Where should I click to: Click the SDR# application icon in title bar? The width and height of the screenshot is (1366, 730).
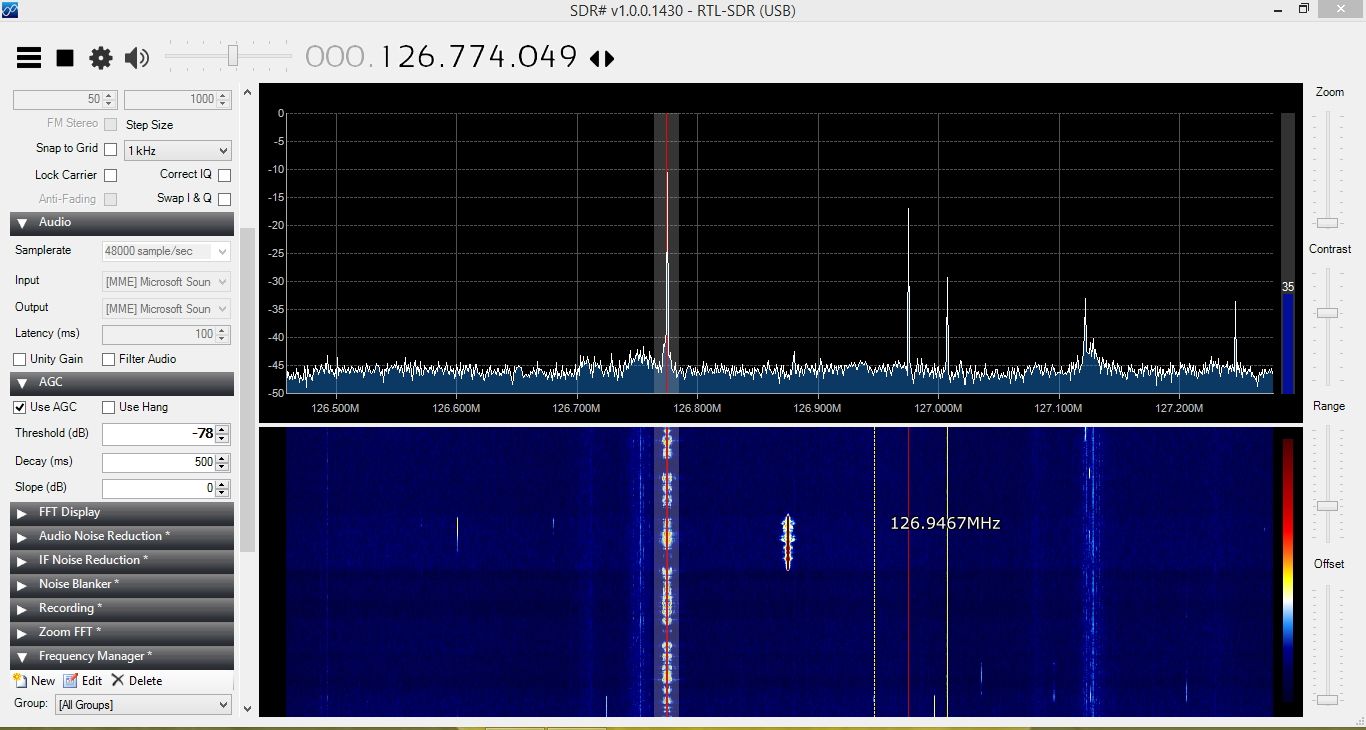coord(11,10)
